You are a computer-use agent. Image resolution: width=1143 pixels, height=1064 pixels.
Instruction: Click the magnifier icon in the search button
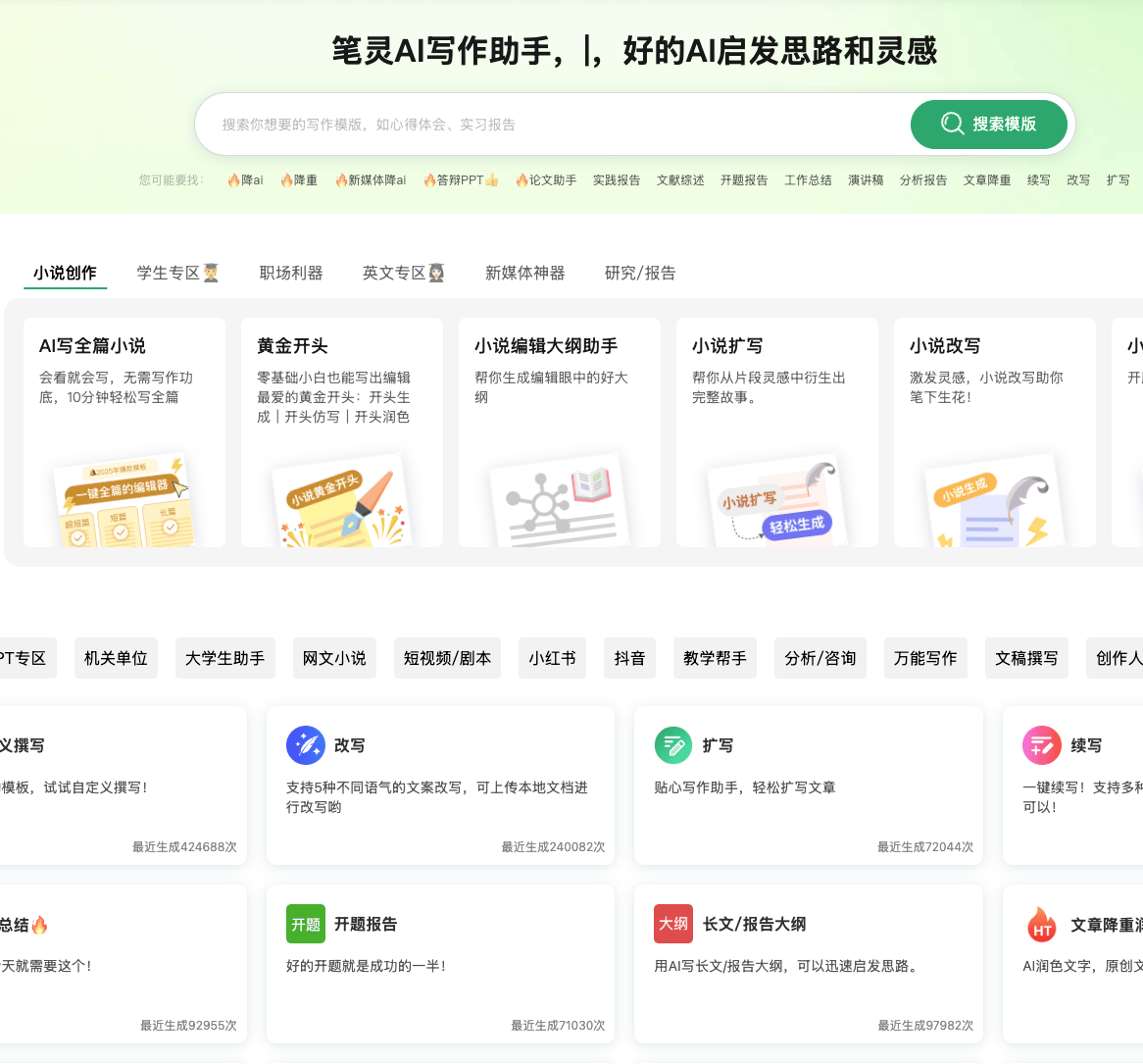[x=952, y=124]
